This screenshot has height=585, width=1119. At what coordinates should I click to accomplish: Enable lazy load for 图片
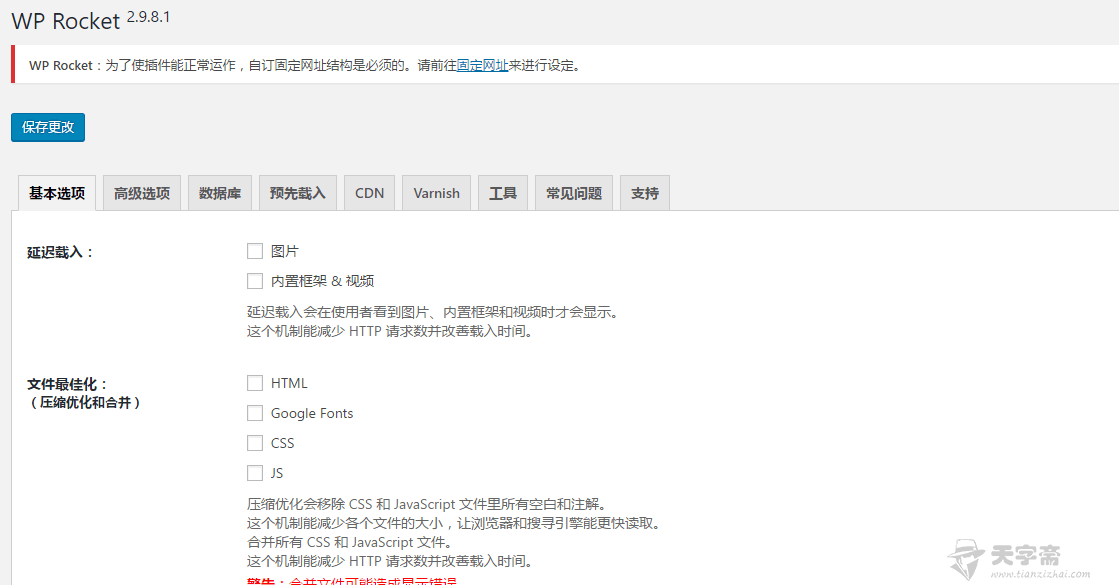click(x=255, y=251)
